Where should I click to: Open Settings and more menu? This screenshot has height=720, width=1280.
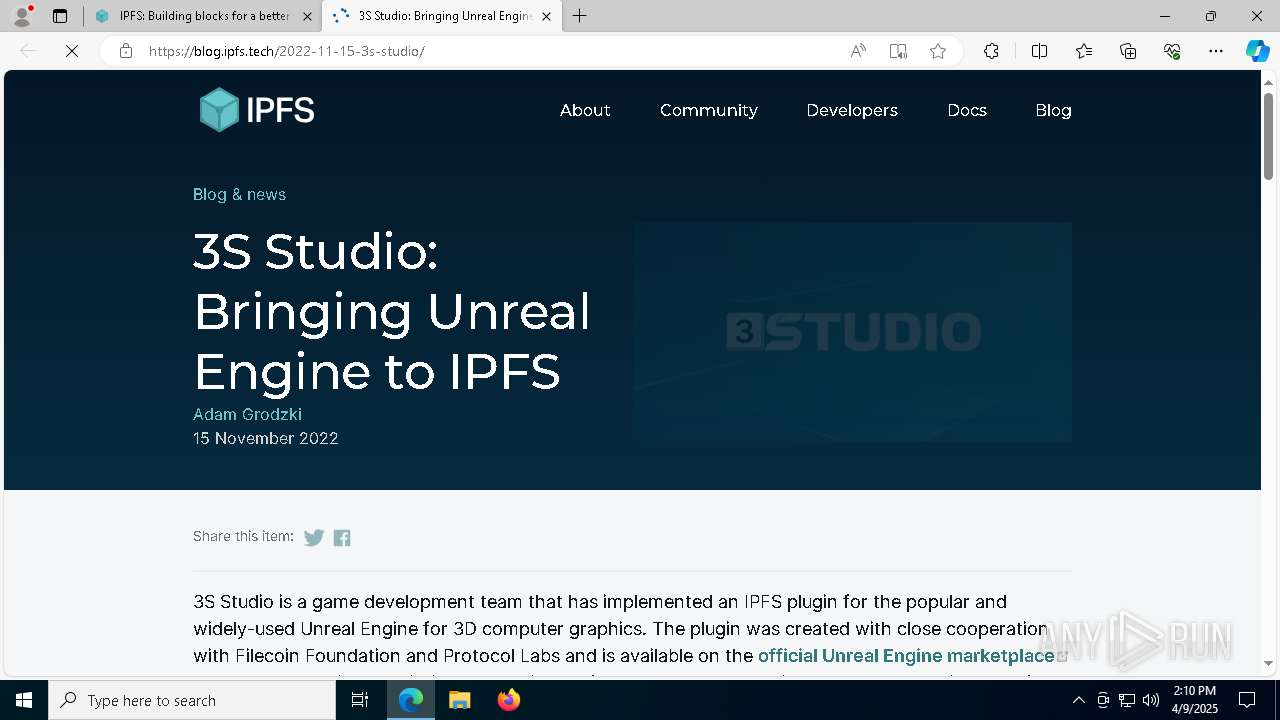[x=1216, y=51]
